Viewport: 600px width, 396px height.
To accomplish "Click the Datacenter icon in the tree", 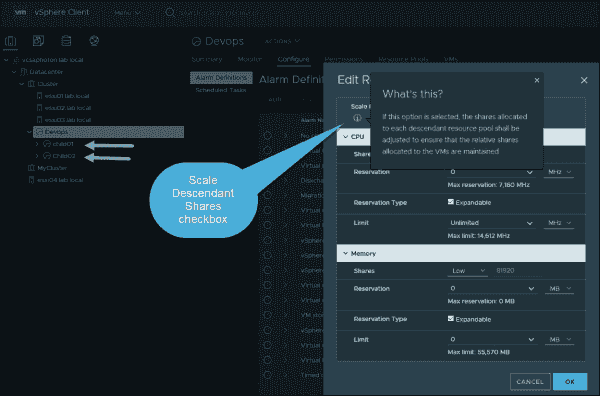I will (24, 72).
